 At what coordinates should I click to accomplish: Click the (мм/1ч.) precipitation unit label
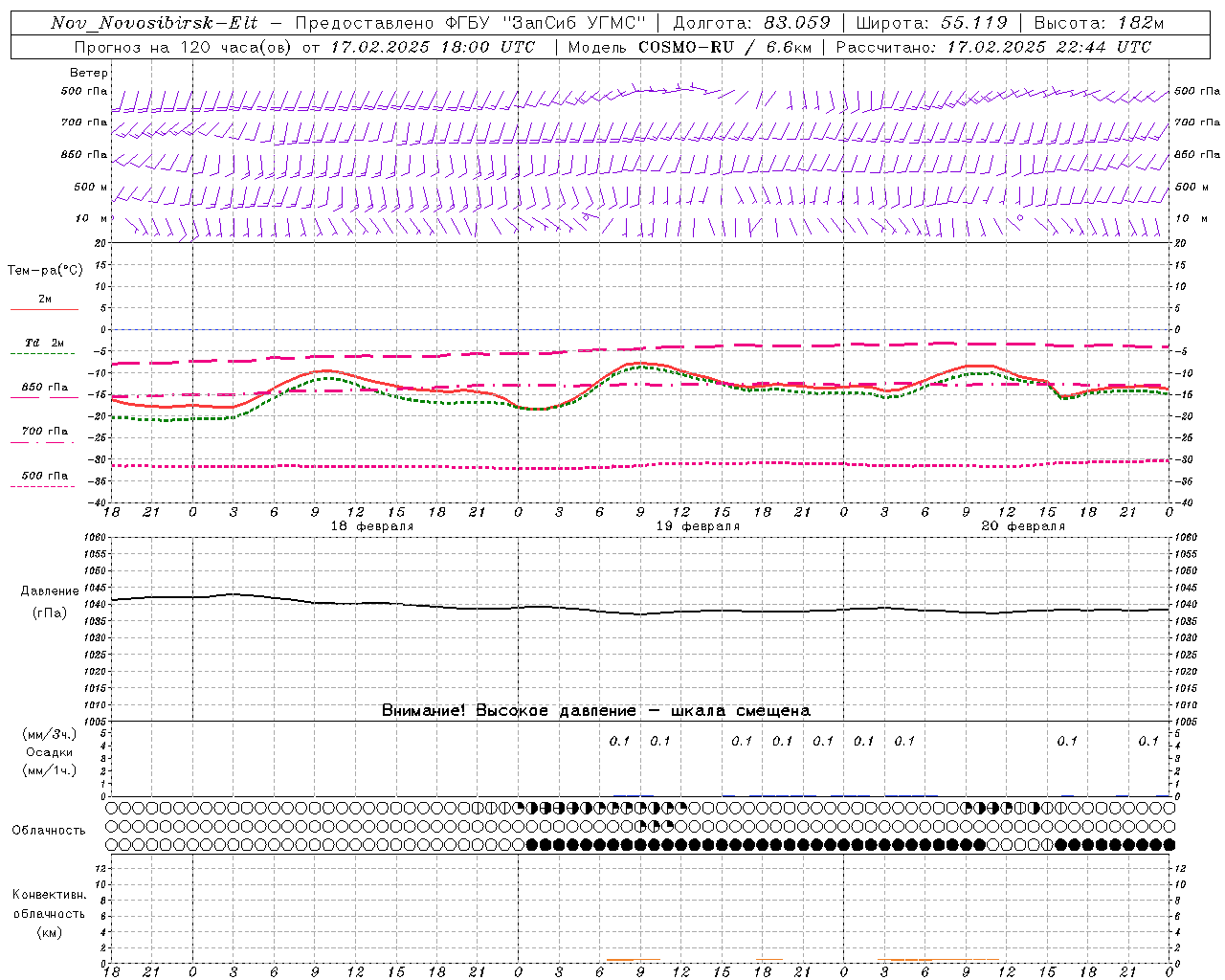(50, 770)
